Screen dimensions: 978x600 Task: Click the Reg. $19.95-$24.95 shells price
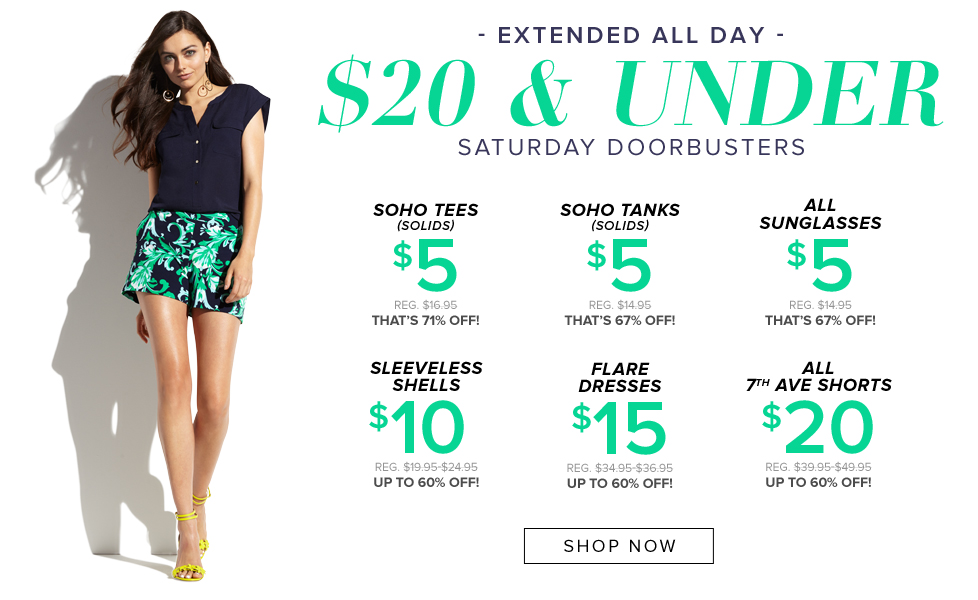coord(426,467)
